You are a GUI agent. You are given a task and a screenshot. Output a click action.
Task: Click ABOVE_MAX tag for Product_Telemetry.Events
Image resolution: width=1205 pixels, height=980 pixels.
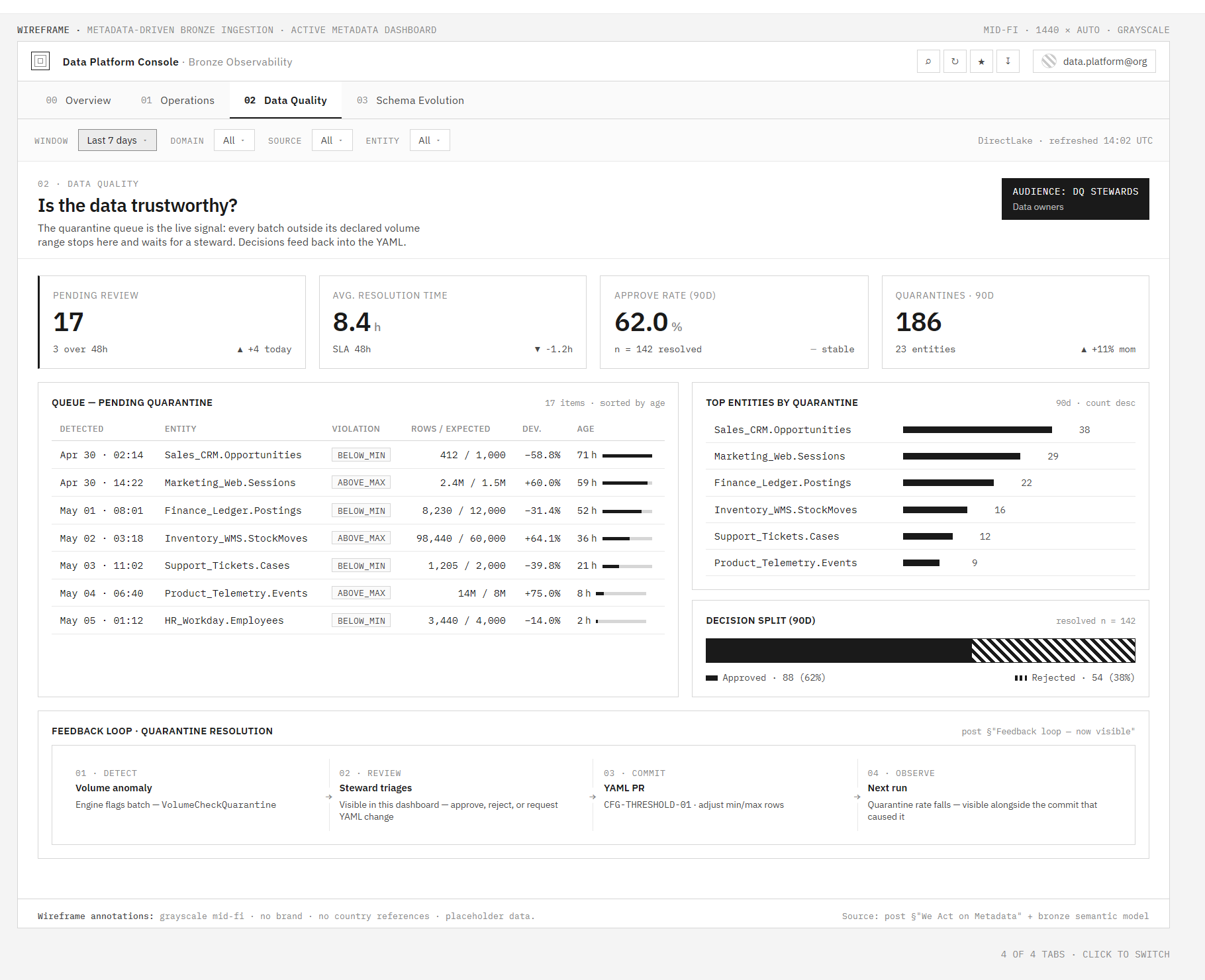click(x=361, y=593)
